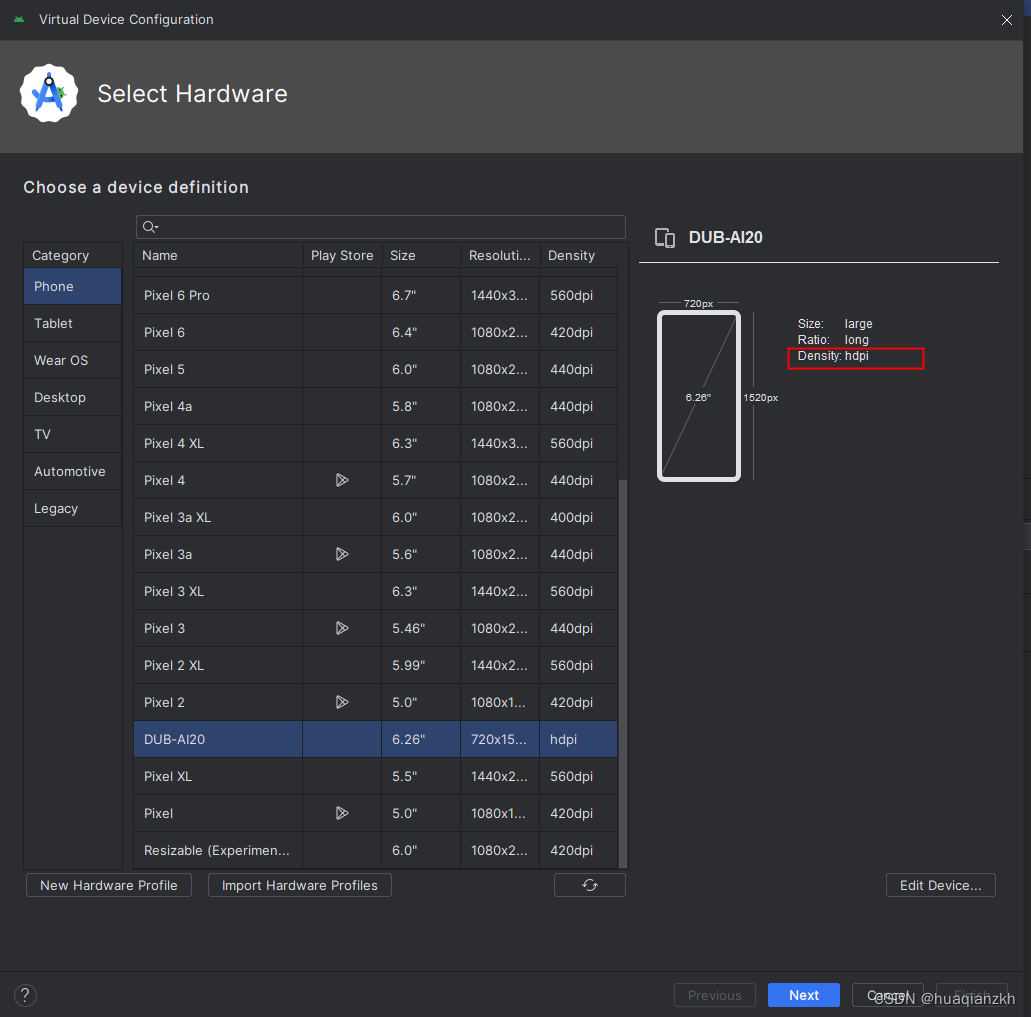Click the Edit Device button

pos(940,885)
